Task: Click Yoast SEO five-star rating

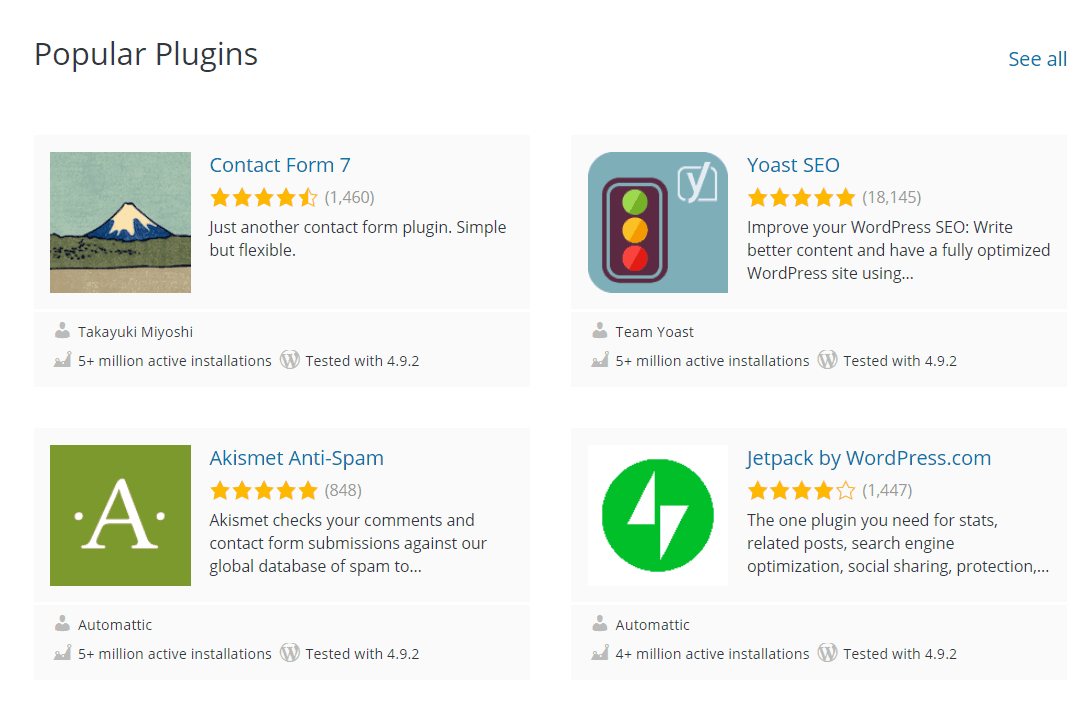Action: (x=801, y=198)
